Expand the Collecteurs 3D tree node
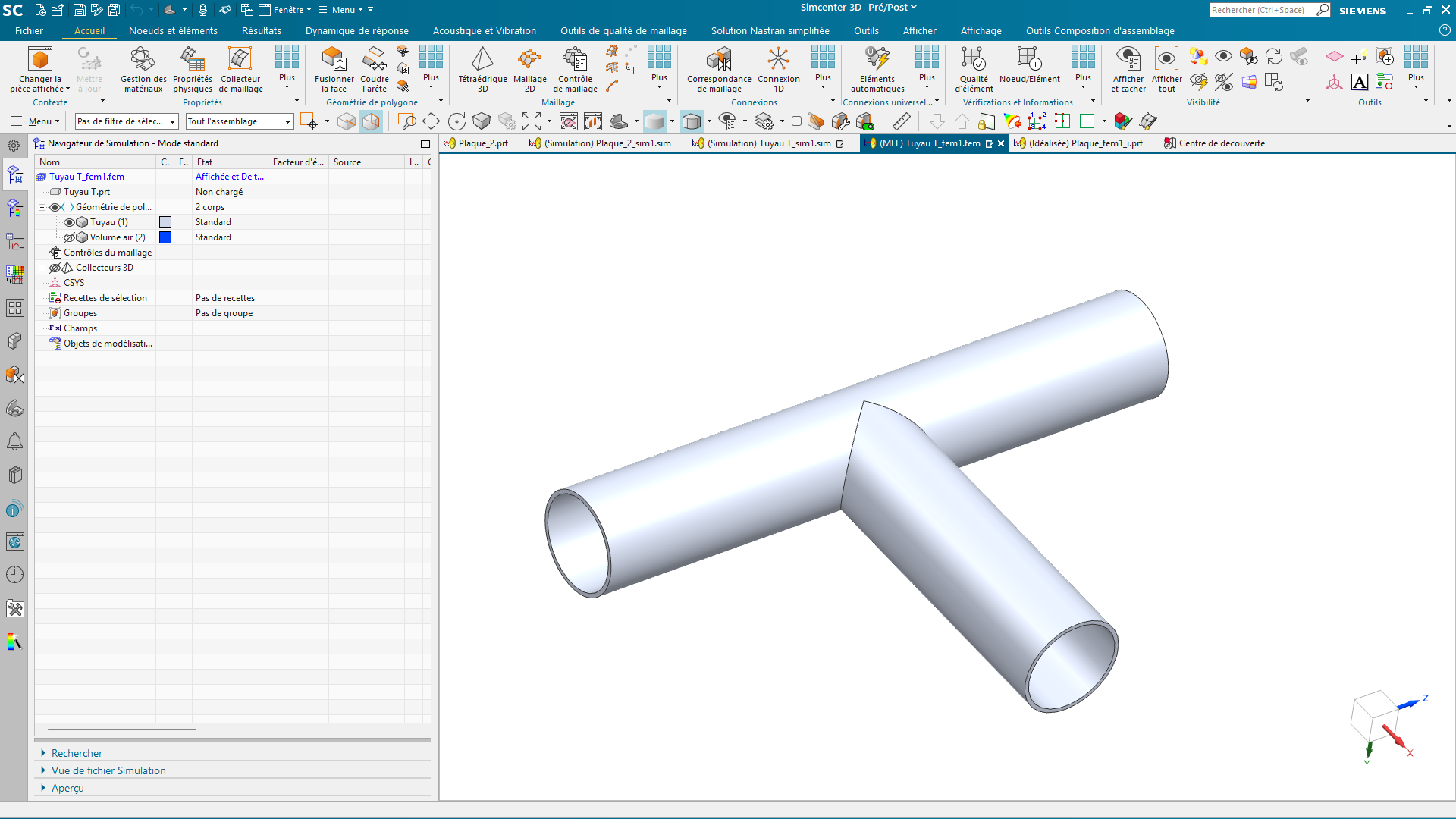The image size is (1456, 819). (x=42, y=268)
